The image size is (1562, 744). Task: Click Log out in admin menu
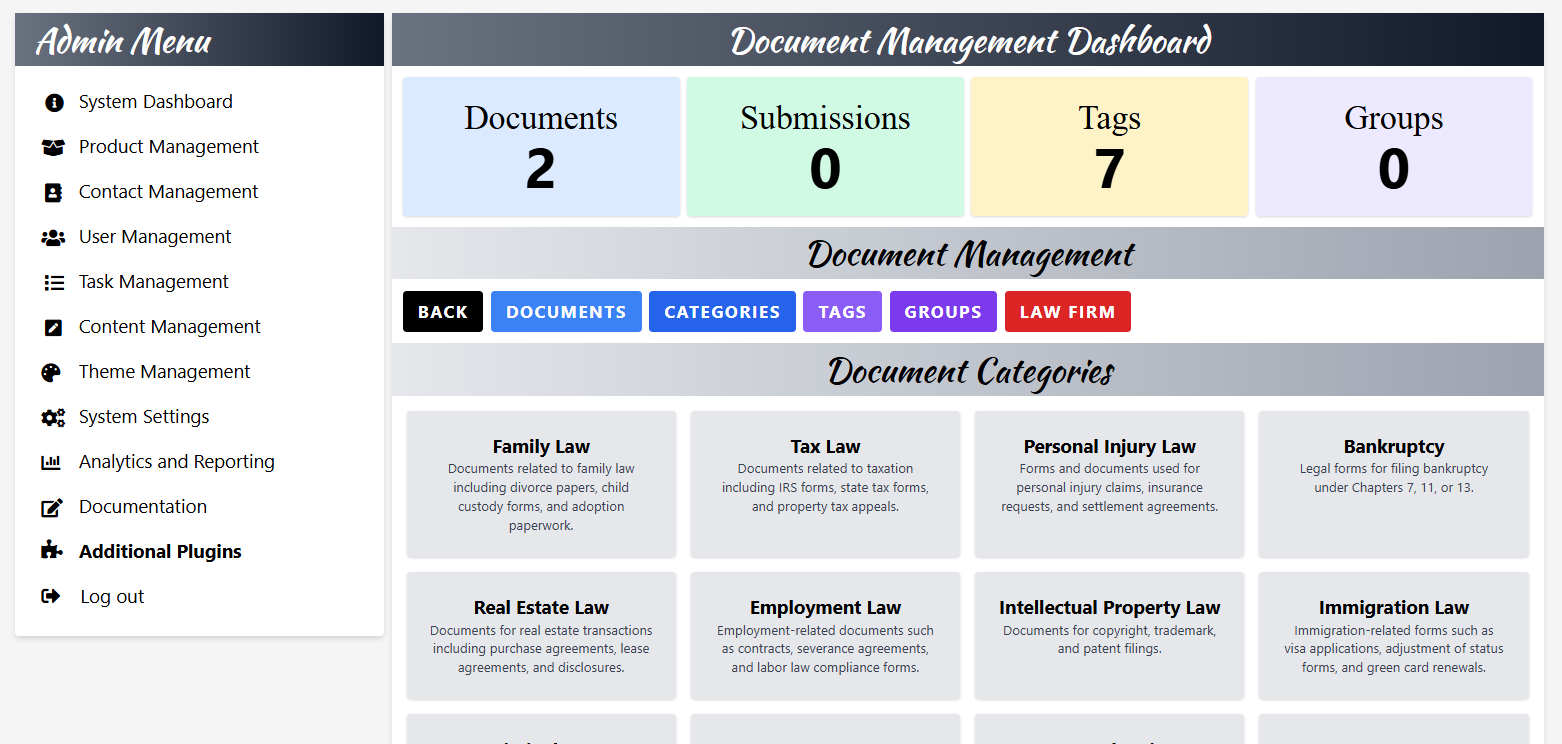pyautogui.click(x=112, y=597)
